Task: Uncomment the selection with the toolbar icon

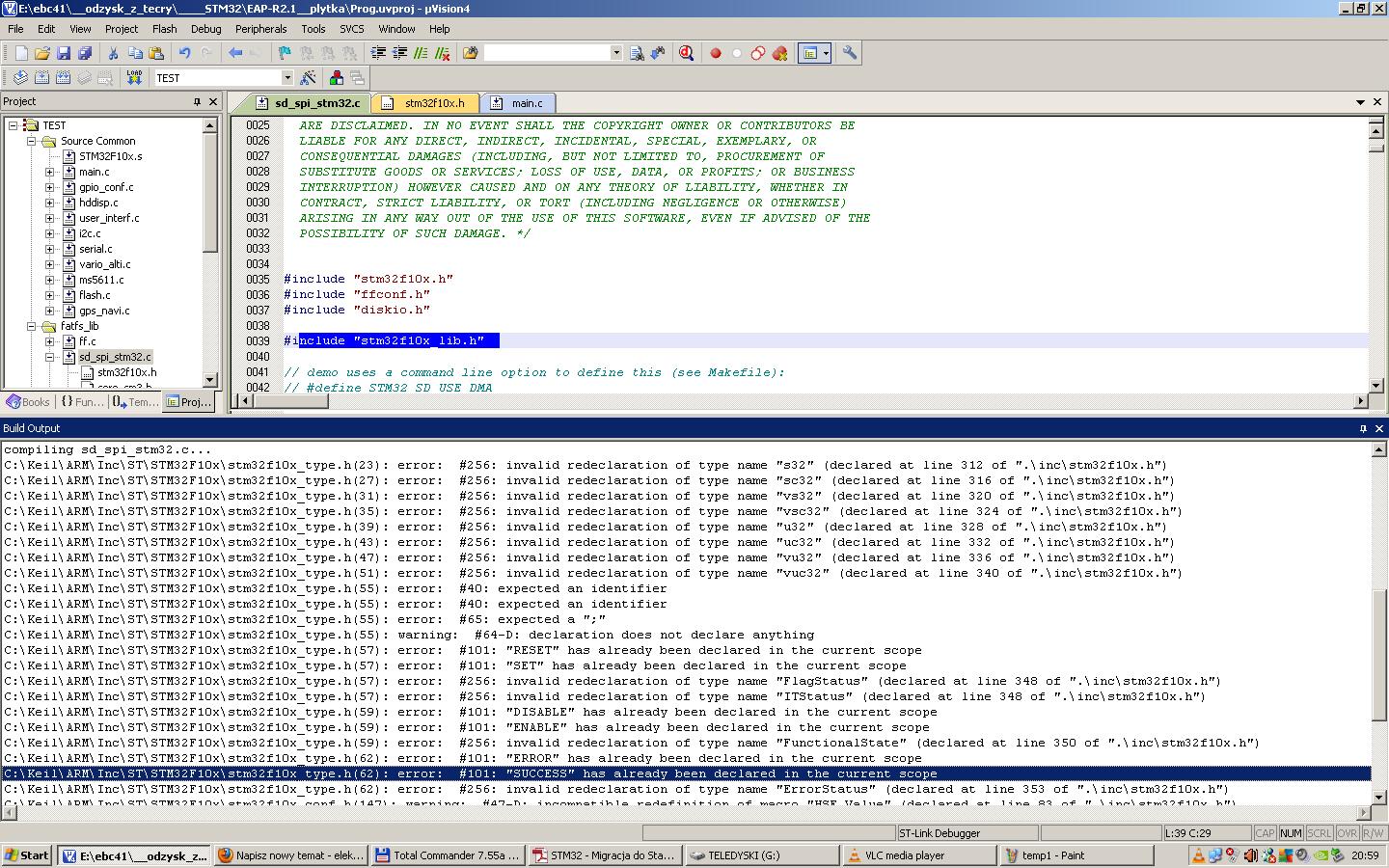Action: click(x=442, y=53)
